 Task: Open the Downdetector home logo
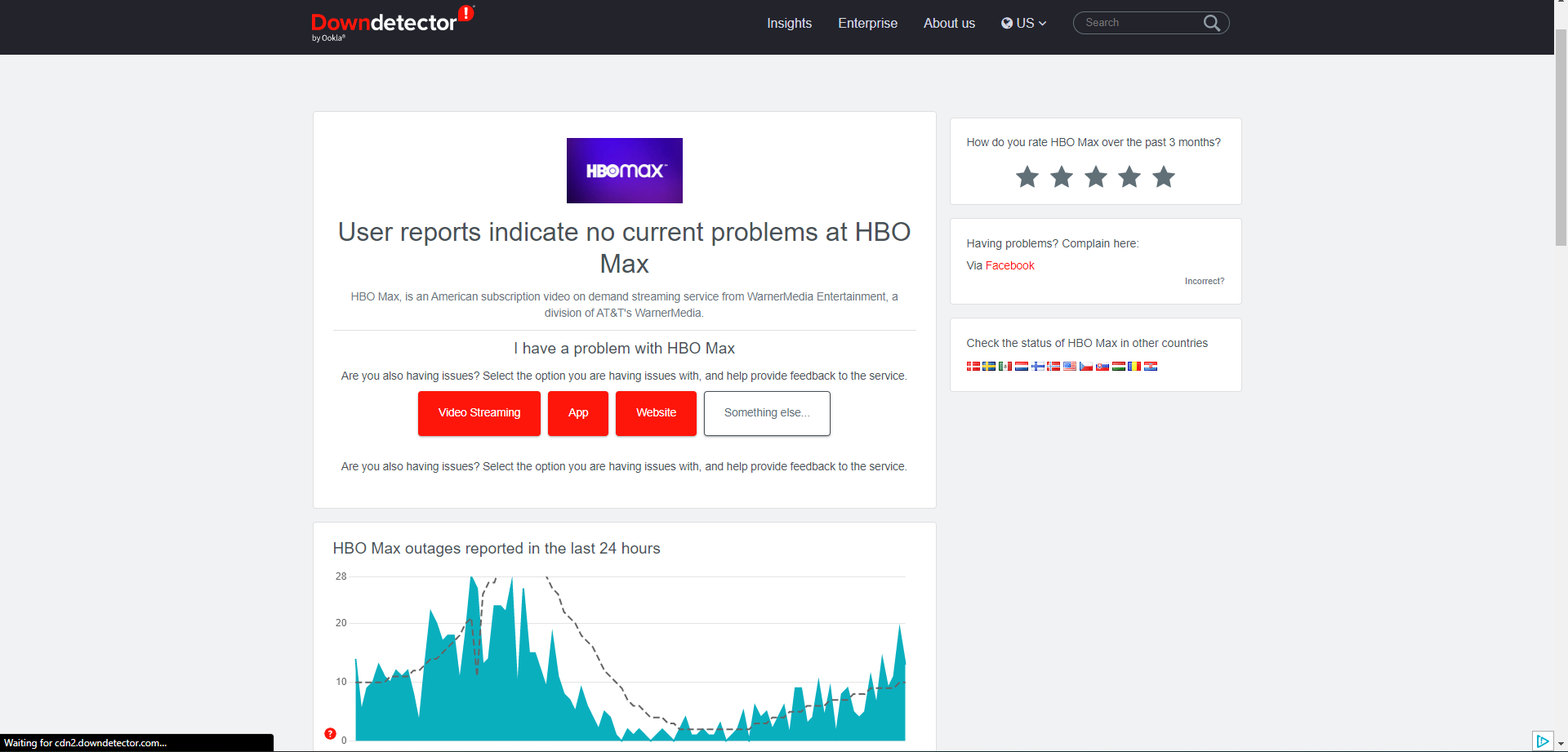point(392,24)
